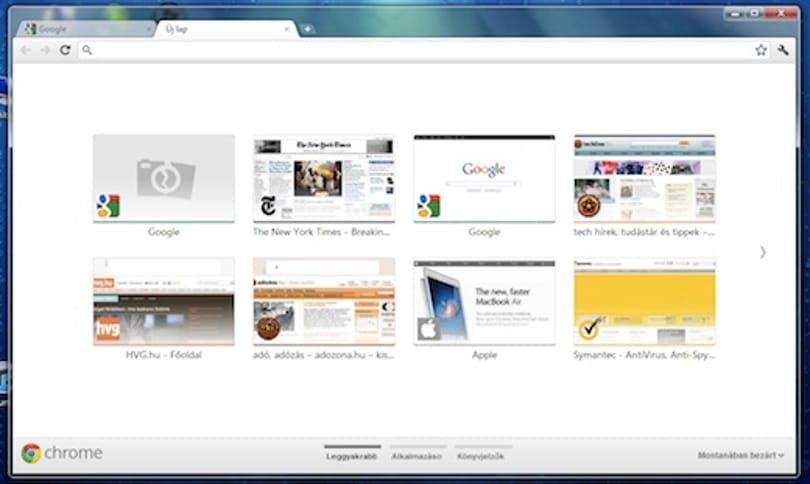The width and height of the screenshot is (810, 484).
Task: Select the Alkalmazások section
Action: [x=417, y=452]
